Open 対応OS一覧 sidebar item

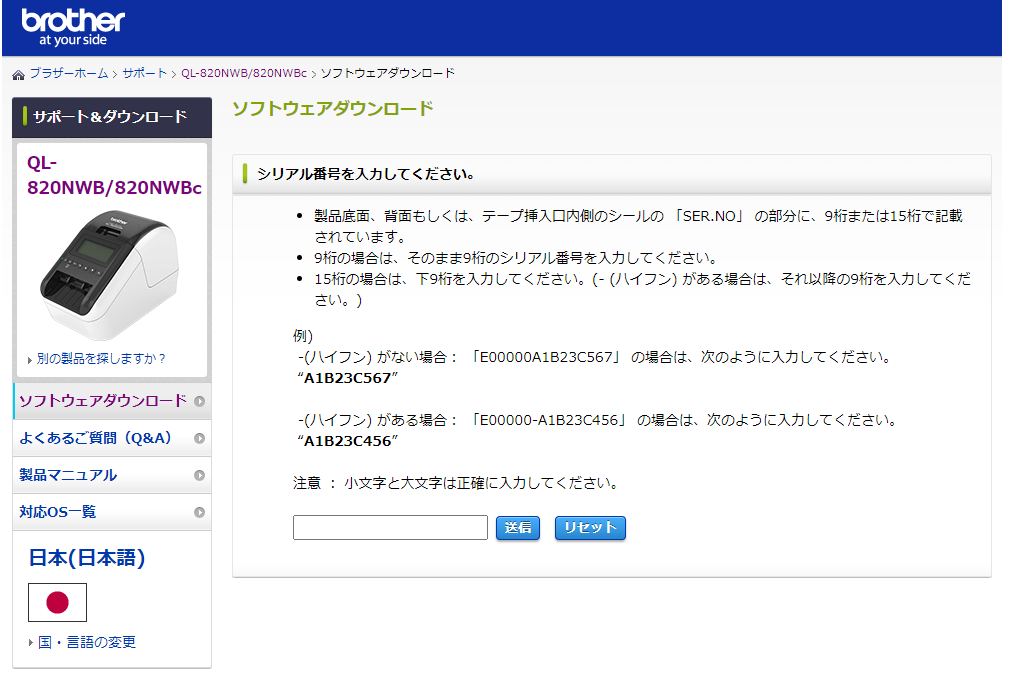58,512
